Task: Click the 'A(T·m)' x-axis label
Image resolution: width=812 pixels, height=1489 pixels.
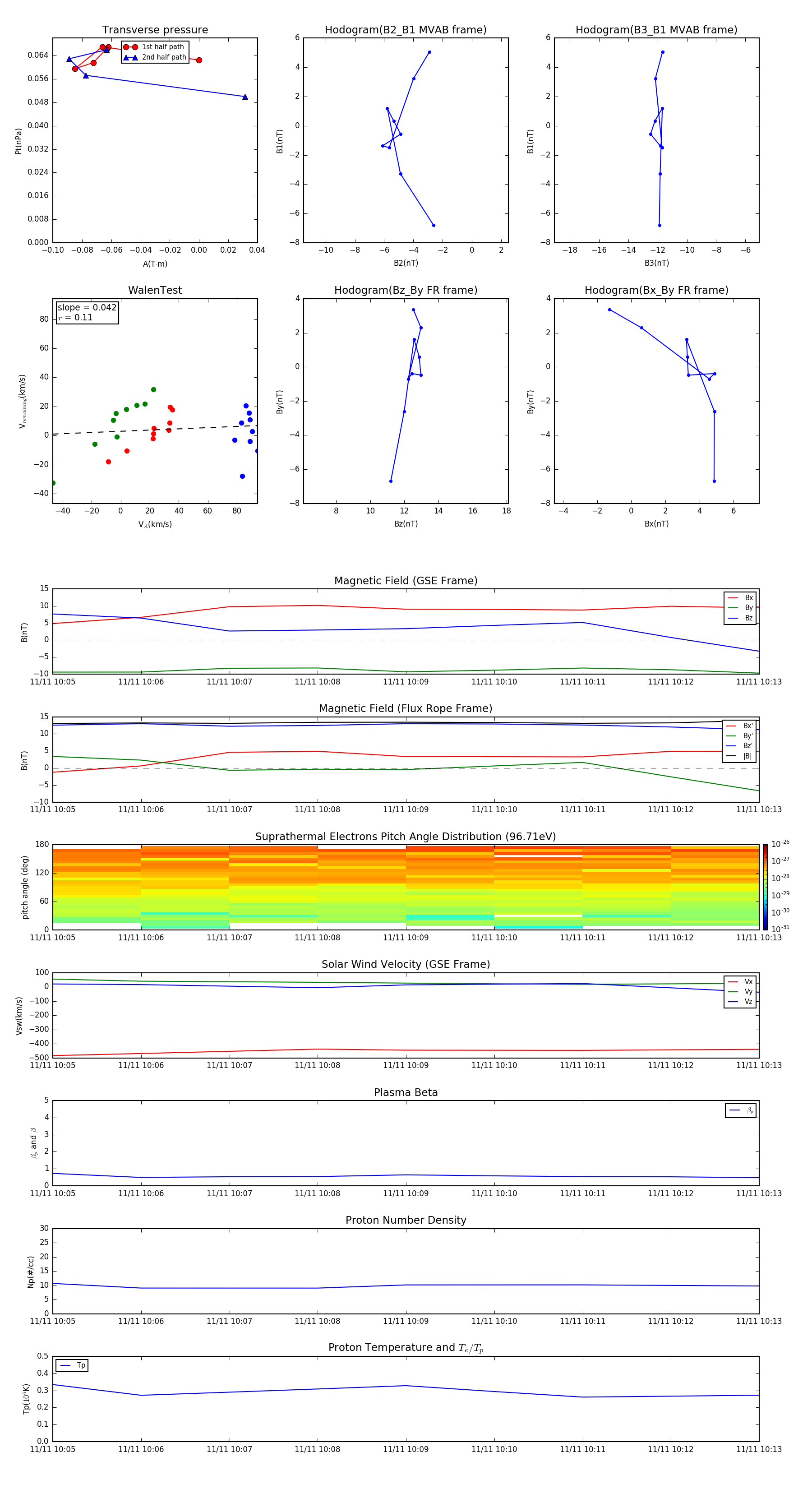Action: pyautogui.click(x=155, y=264)
